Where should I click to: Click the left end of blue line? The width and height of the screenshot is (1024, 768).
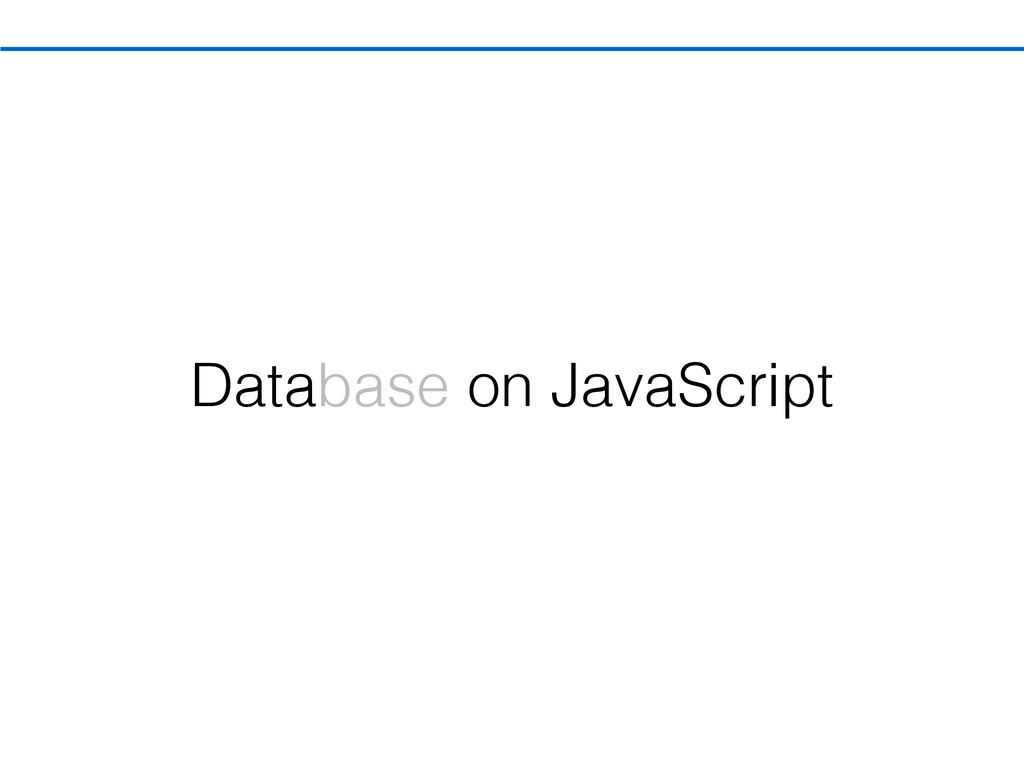pyautogui.click(x=5, y=48)
